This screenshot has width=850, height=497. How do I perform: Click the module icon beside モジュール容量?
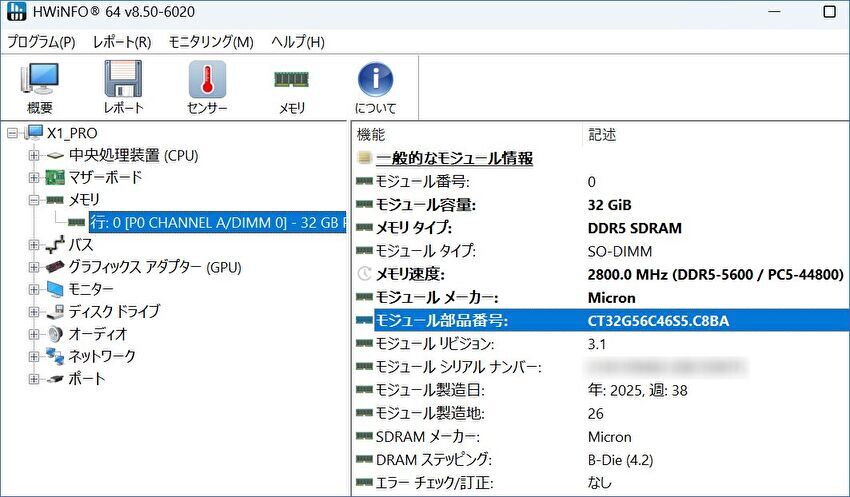364,204
